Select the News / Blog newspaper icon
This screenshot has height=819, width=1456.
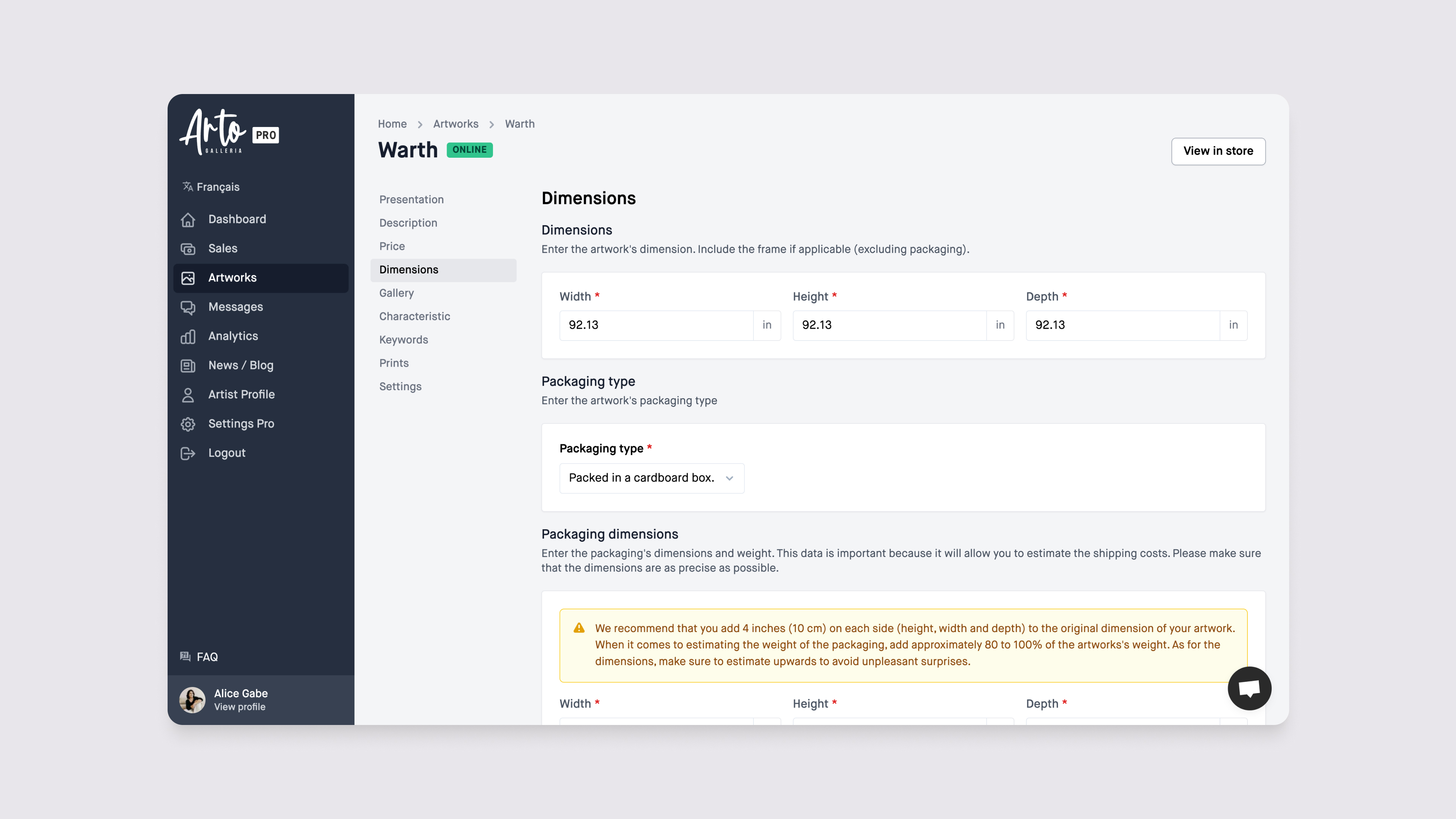click(189, 365)
